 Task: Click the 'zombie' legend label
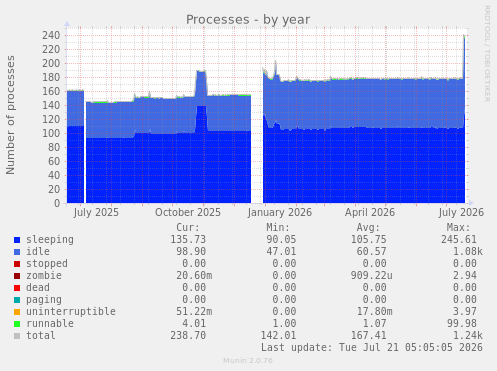(44, 275)
